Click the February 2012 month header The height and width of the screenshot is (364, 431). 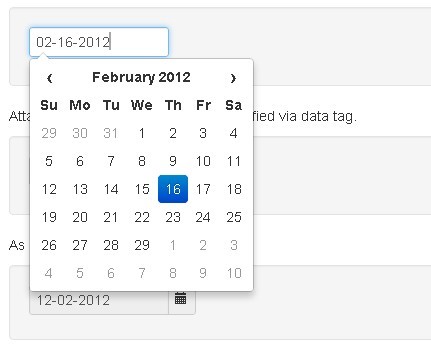click(x=141, y=77)
